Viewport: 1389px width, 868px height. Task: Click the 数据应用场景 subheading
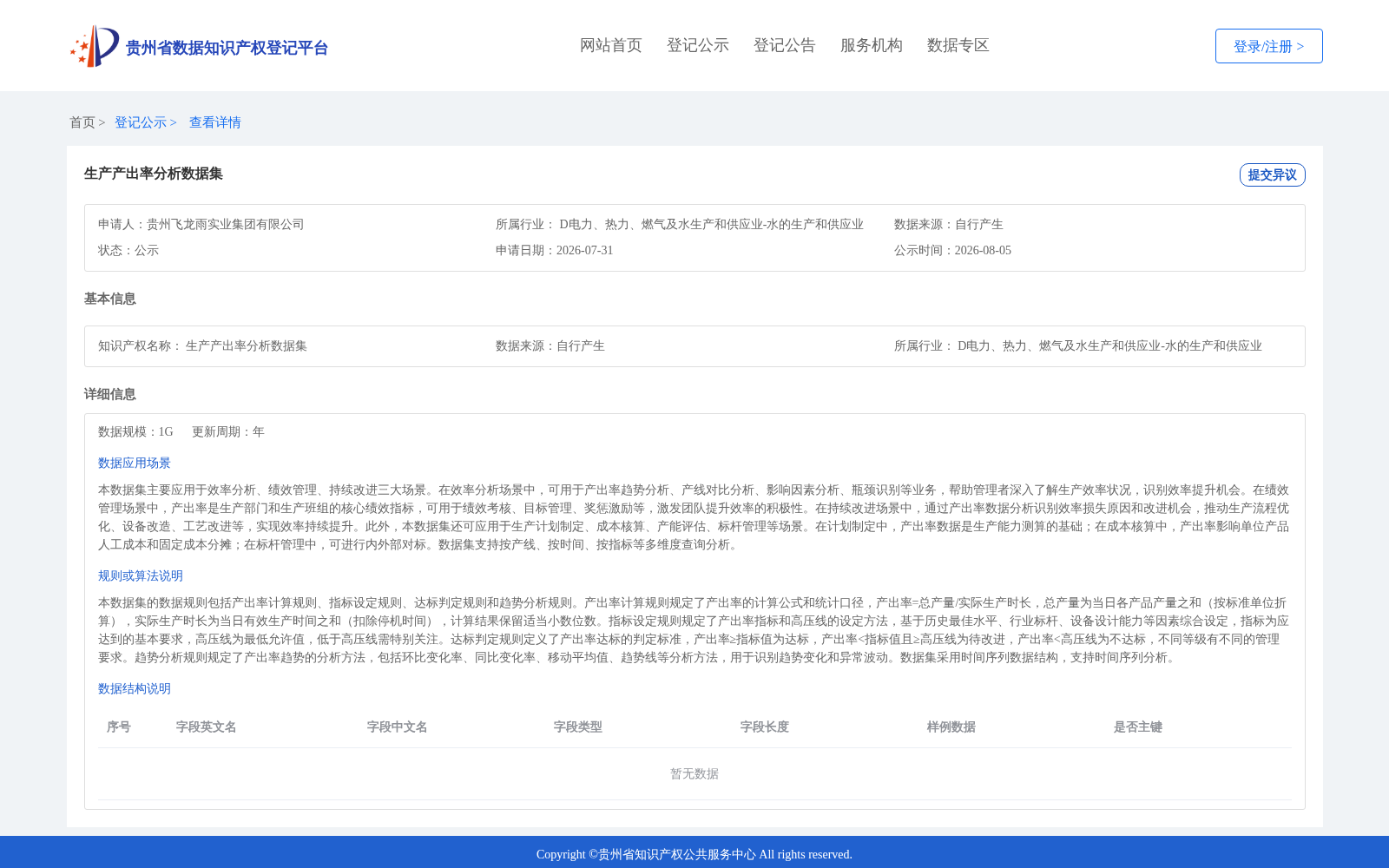click(135, 463)
